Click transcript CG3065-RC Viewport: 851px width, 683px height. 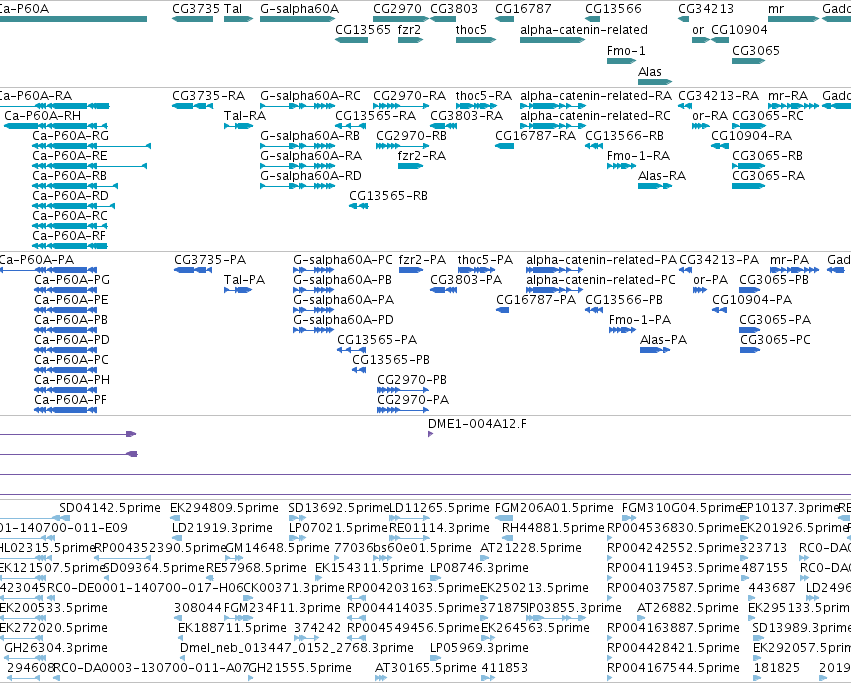[768, 116]
